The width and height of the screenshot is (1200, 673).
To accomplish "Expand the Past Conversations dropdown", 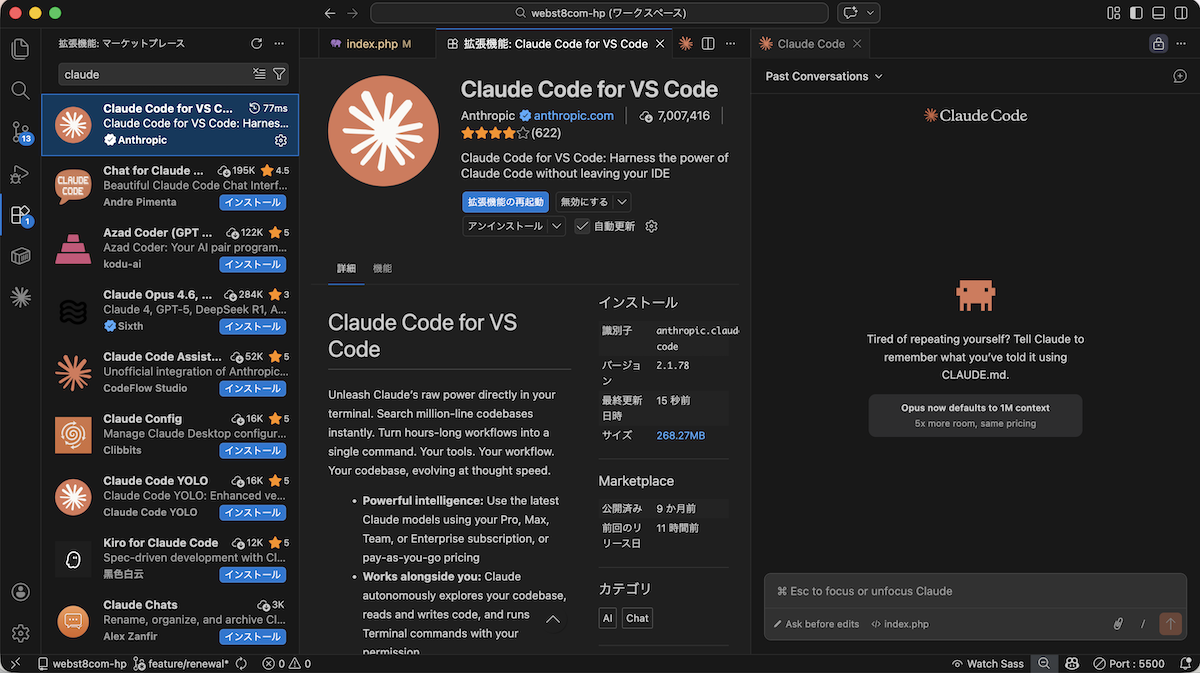I will (824, 76).
